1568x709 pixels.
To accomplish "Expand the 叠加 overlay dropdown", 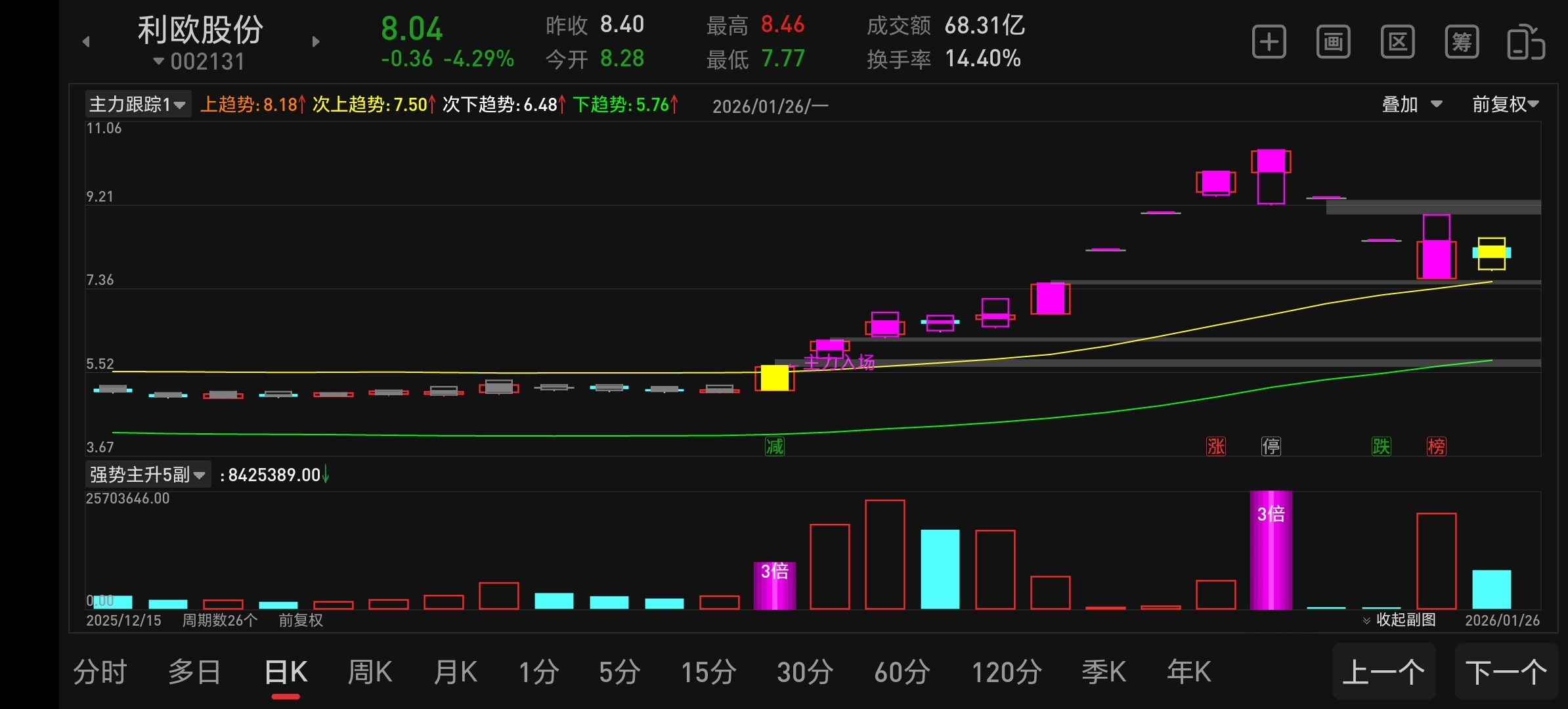I will [x=1412, y=104].
